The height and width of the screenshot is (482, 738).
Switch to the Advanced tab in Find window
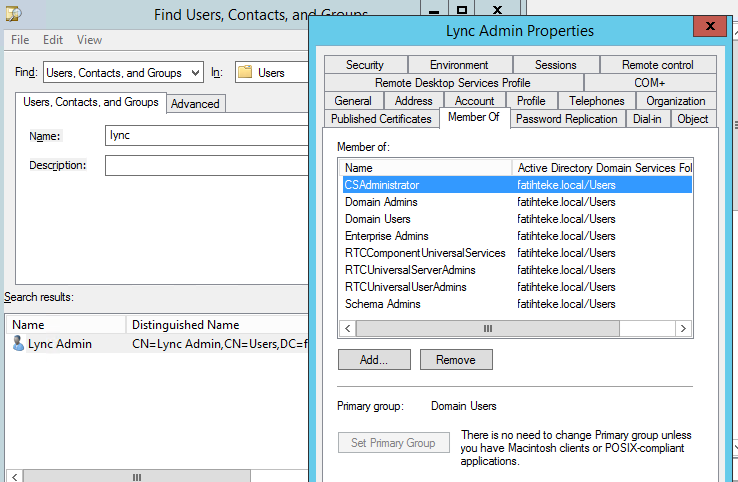[x=195, y=104]
